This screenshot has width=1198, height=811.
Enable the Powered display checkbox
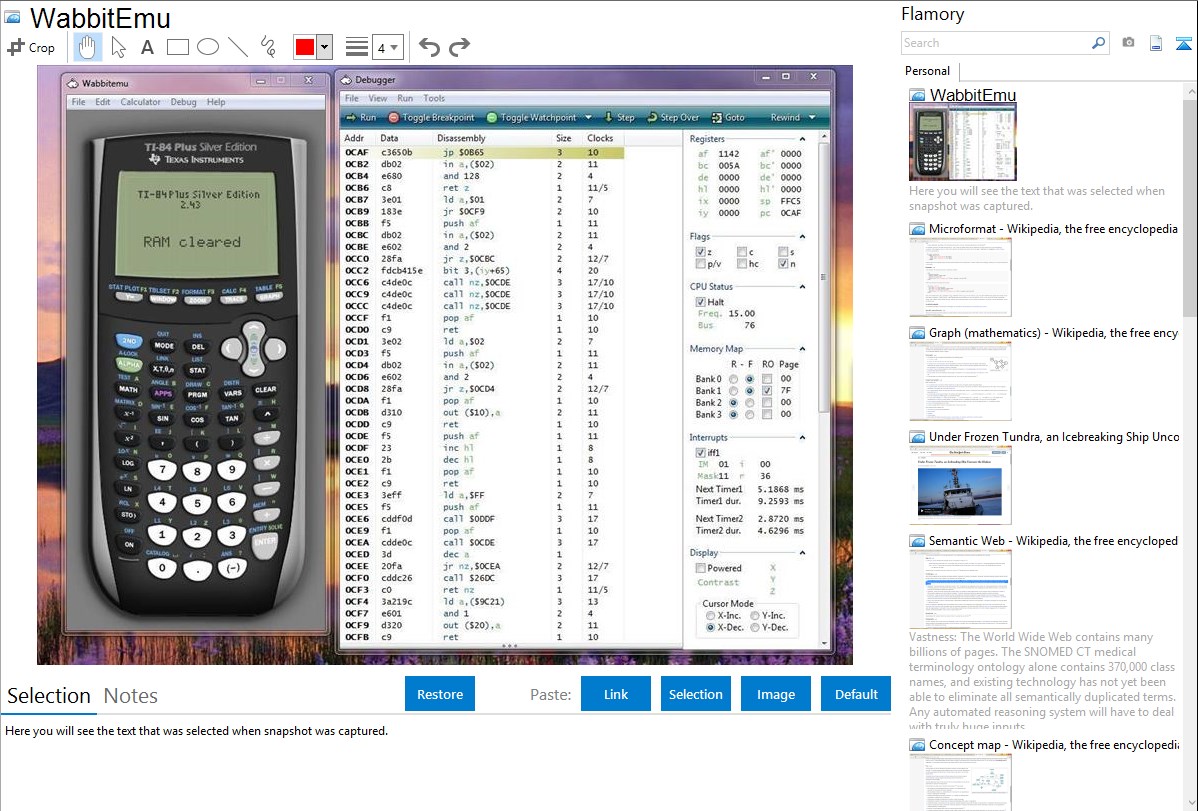click(701, 568)
